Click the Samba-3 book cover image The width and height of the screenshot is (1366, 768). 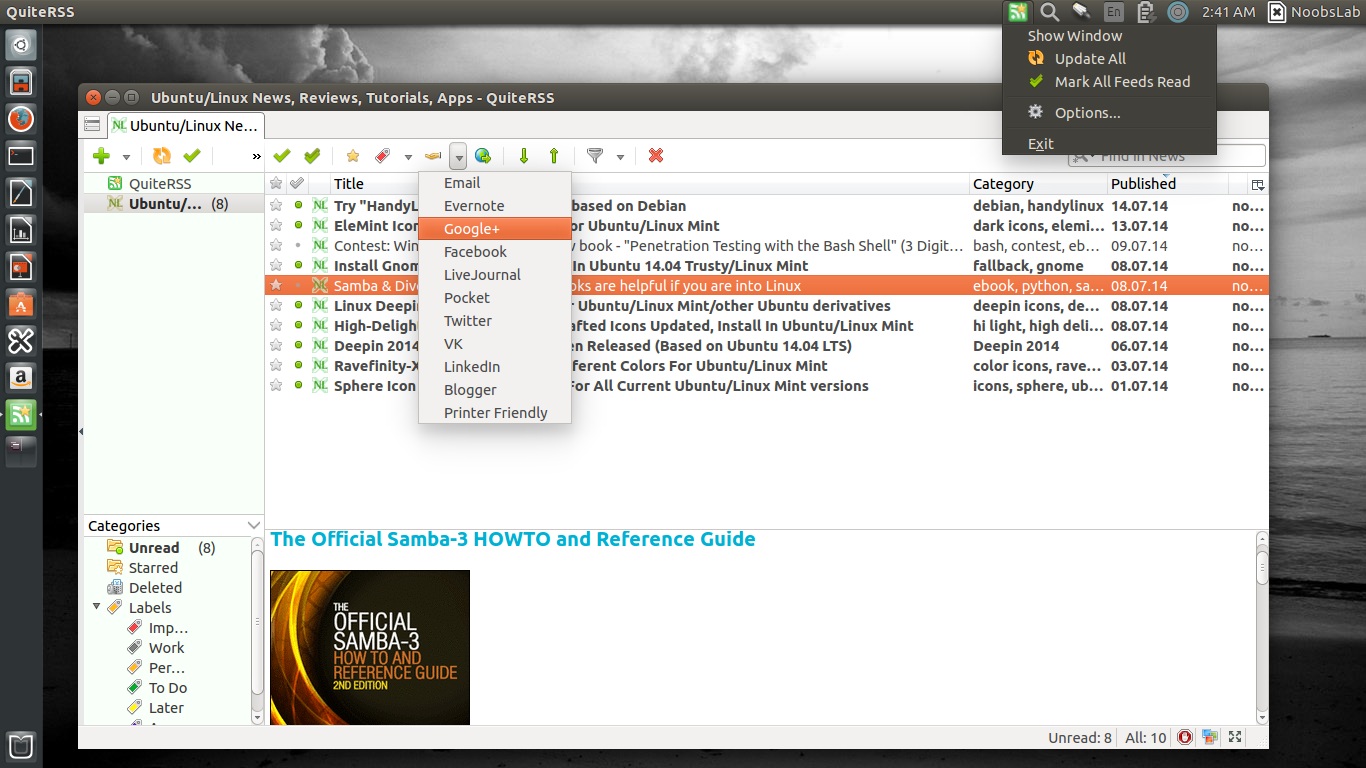(370, 648)
